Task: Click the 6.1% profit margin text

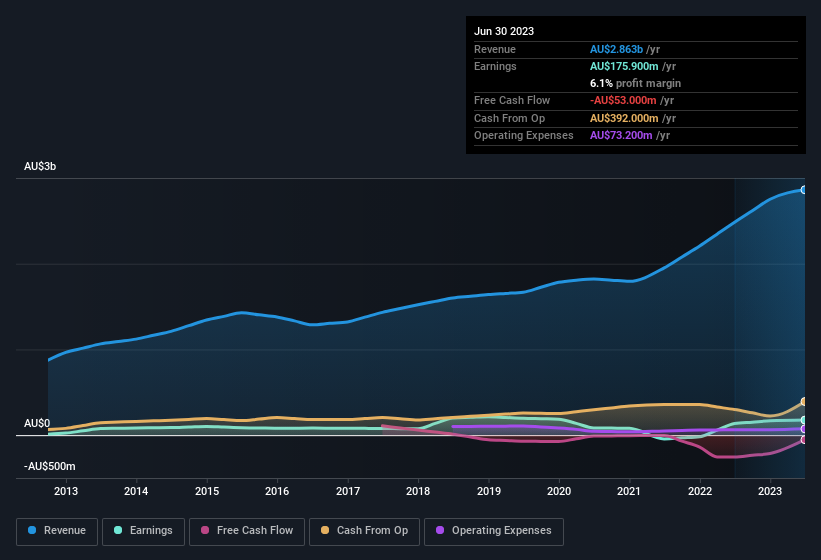Action: coord(635,83)
